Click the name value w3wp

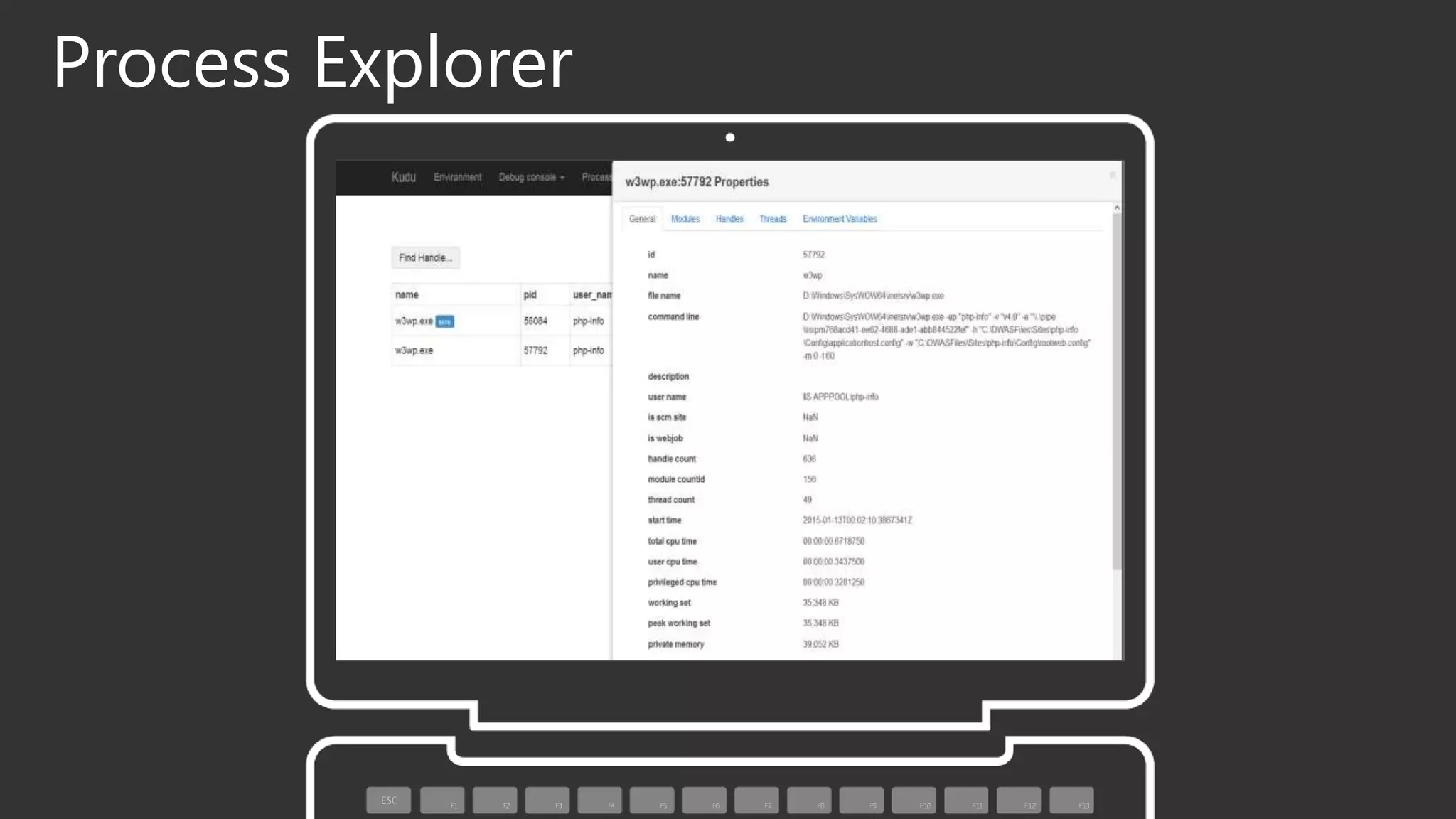coord(812,275)
